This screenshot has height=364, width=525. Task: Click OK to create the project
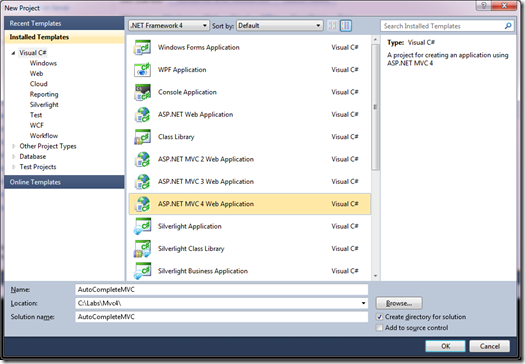tap(445, 346)
